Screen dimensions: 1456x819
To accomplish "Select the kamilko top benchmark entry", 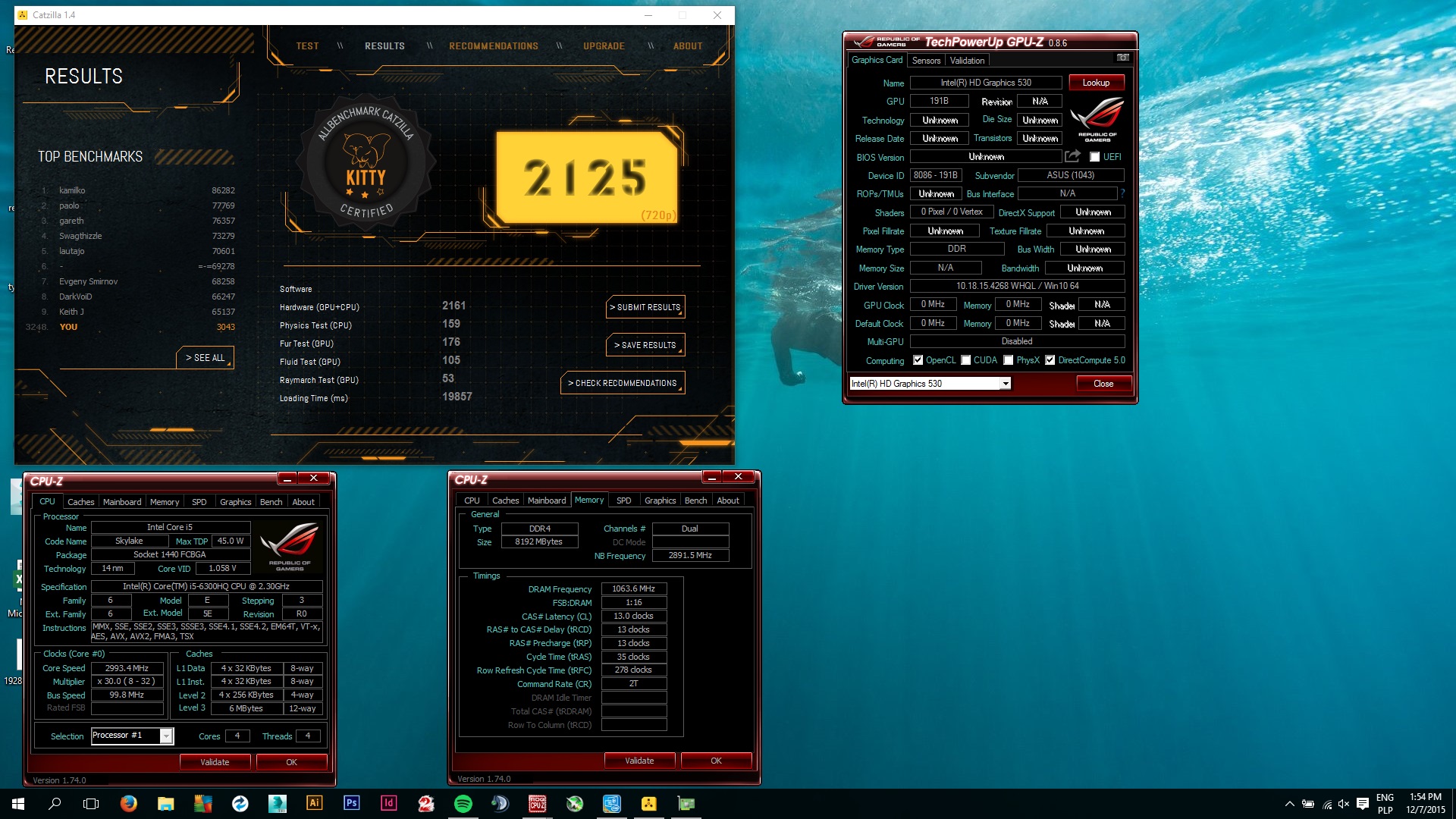I will click(x=136, y=190).
